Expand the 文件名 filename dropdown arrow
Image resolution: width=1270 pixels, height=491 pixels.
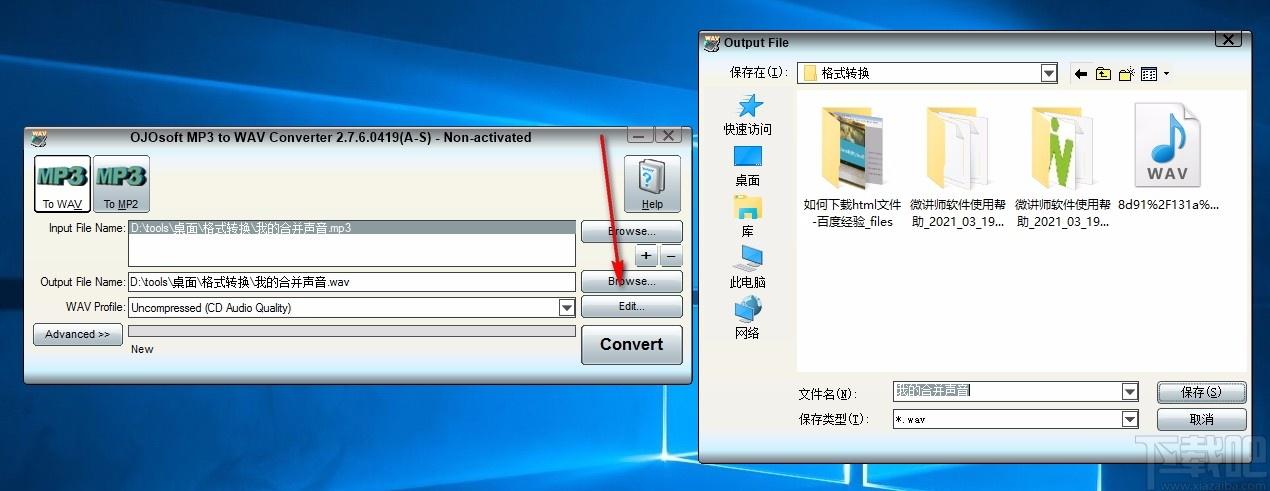1130,392
